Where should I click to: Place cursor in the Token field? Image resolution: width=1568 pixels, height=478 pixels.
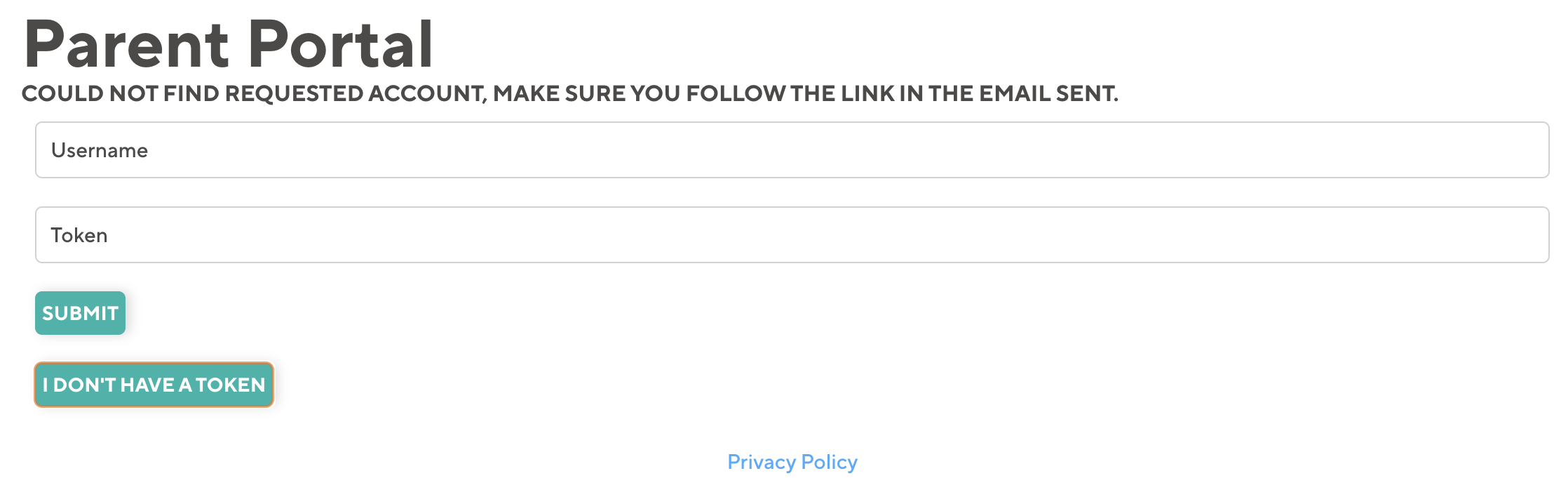(792, 235)
